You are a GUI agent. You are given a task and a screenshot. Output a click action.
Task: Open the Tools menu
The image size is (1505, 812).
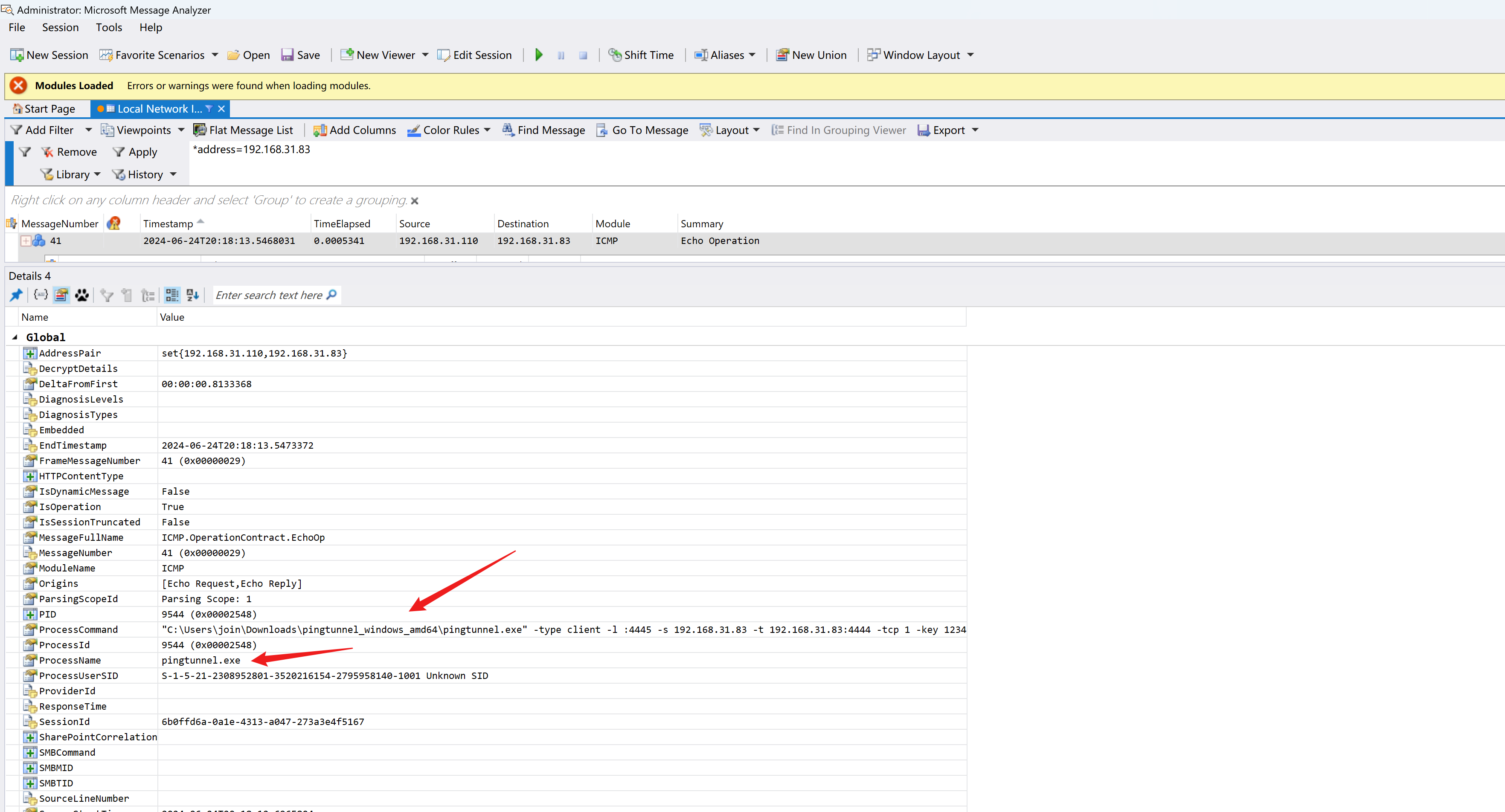coord(109,27)
